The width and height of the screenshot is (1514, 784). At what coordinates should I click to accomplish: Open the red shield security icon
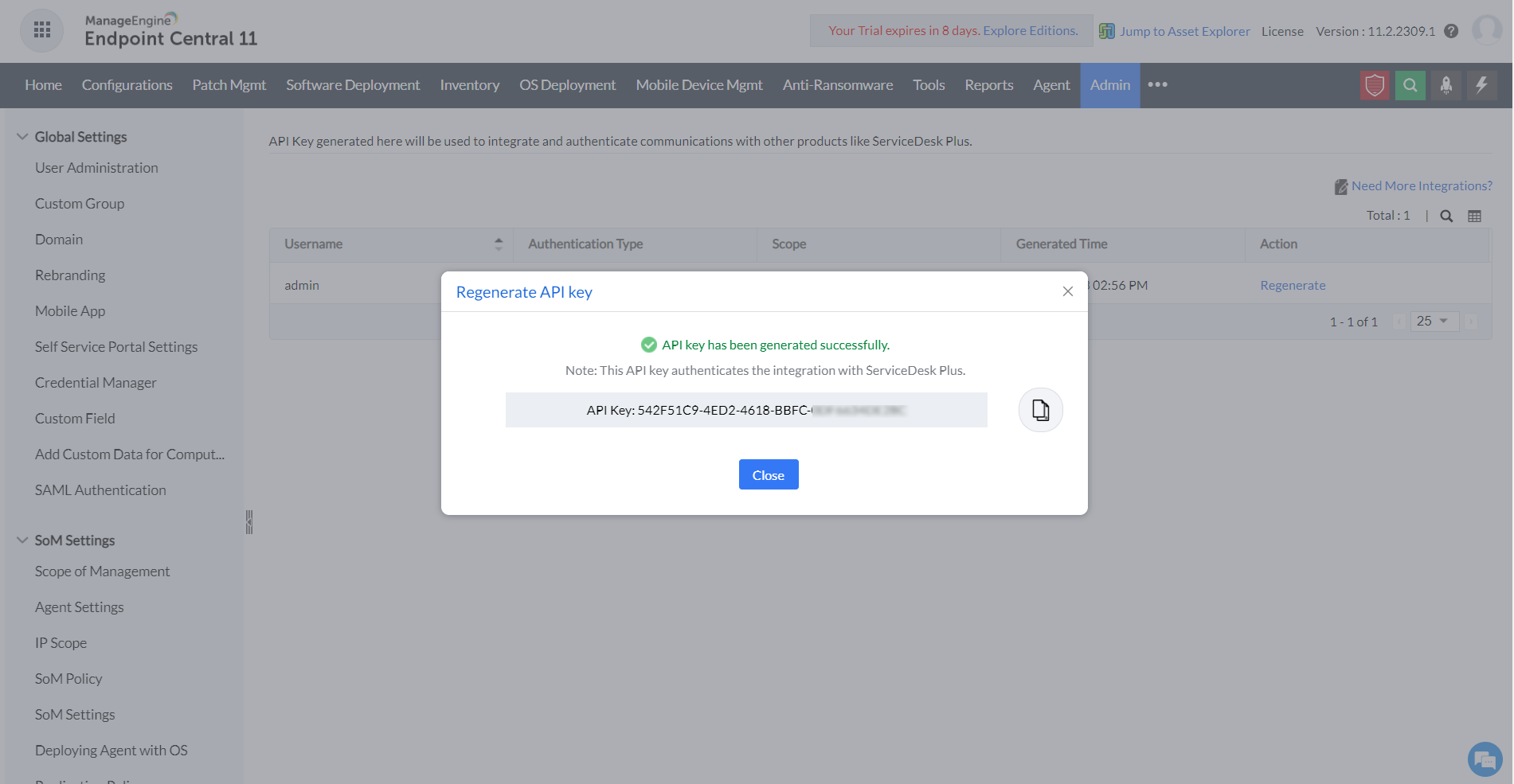[x=1375, y=85]
